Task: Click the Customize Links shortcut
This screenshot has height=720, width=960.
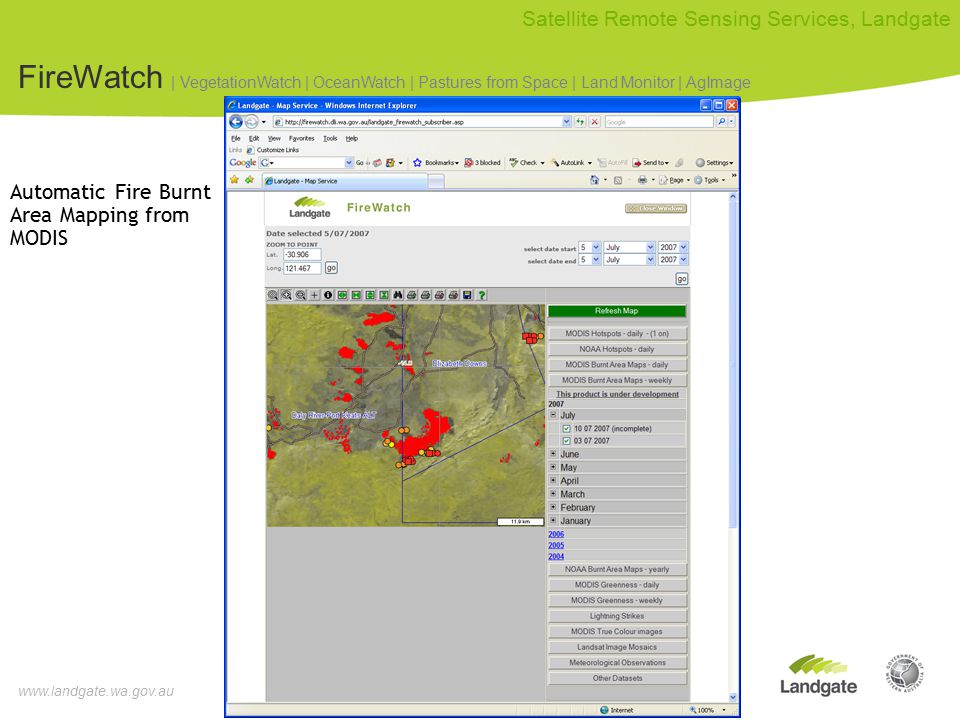Action: click(272, 150)
